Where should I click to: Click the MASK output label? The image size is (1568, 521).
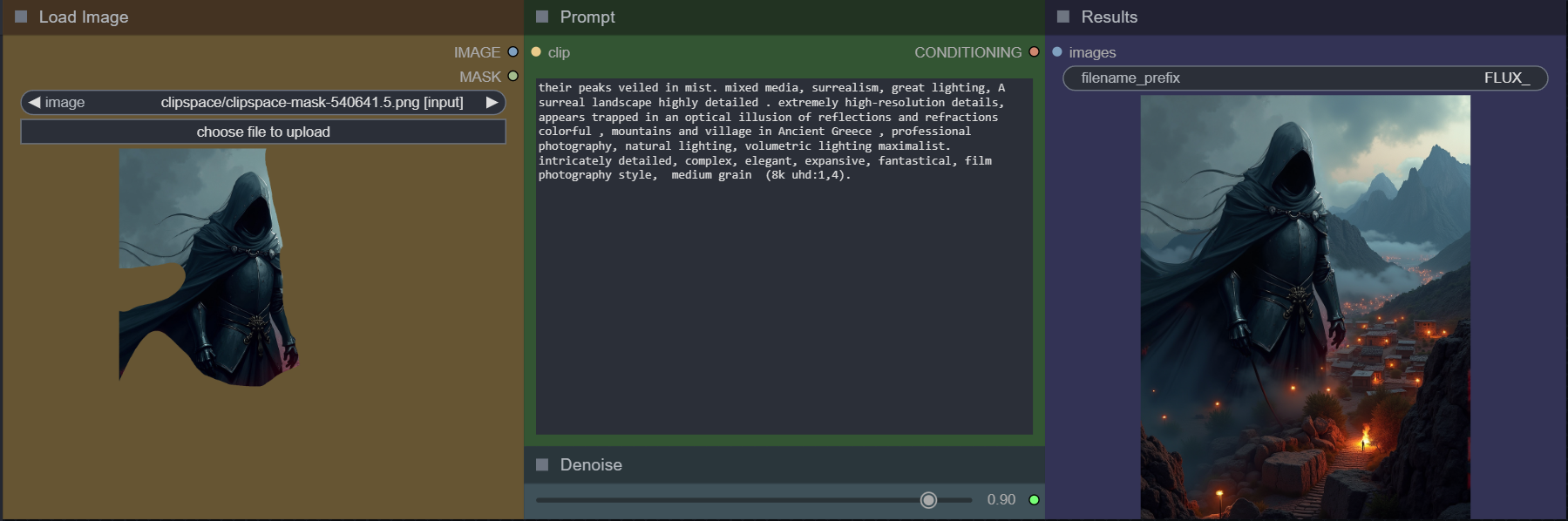pos(480,77)
